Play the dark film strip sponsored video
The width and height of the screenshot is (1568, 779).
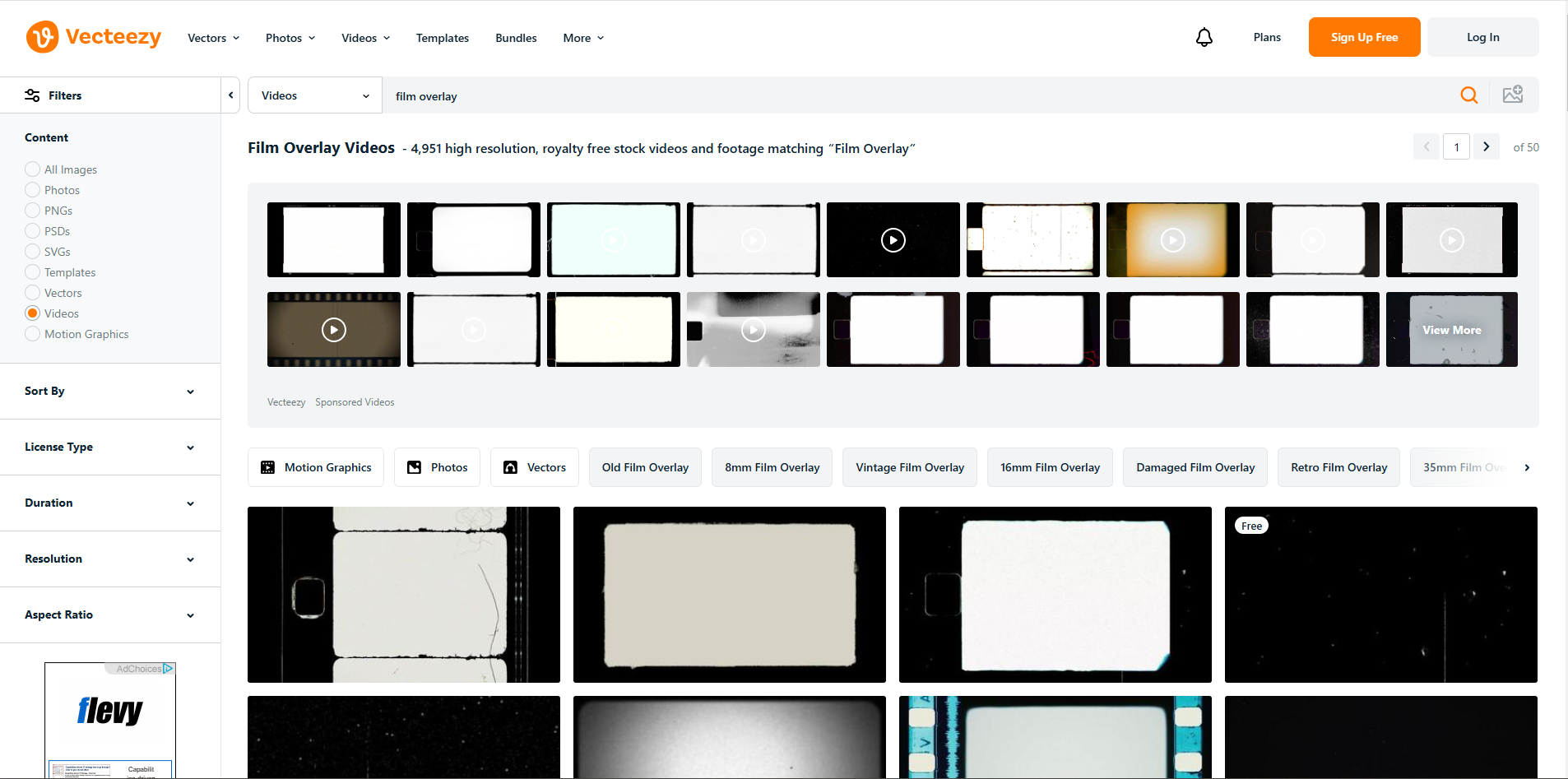[x=334, y=330]
